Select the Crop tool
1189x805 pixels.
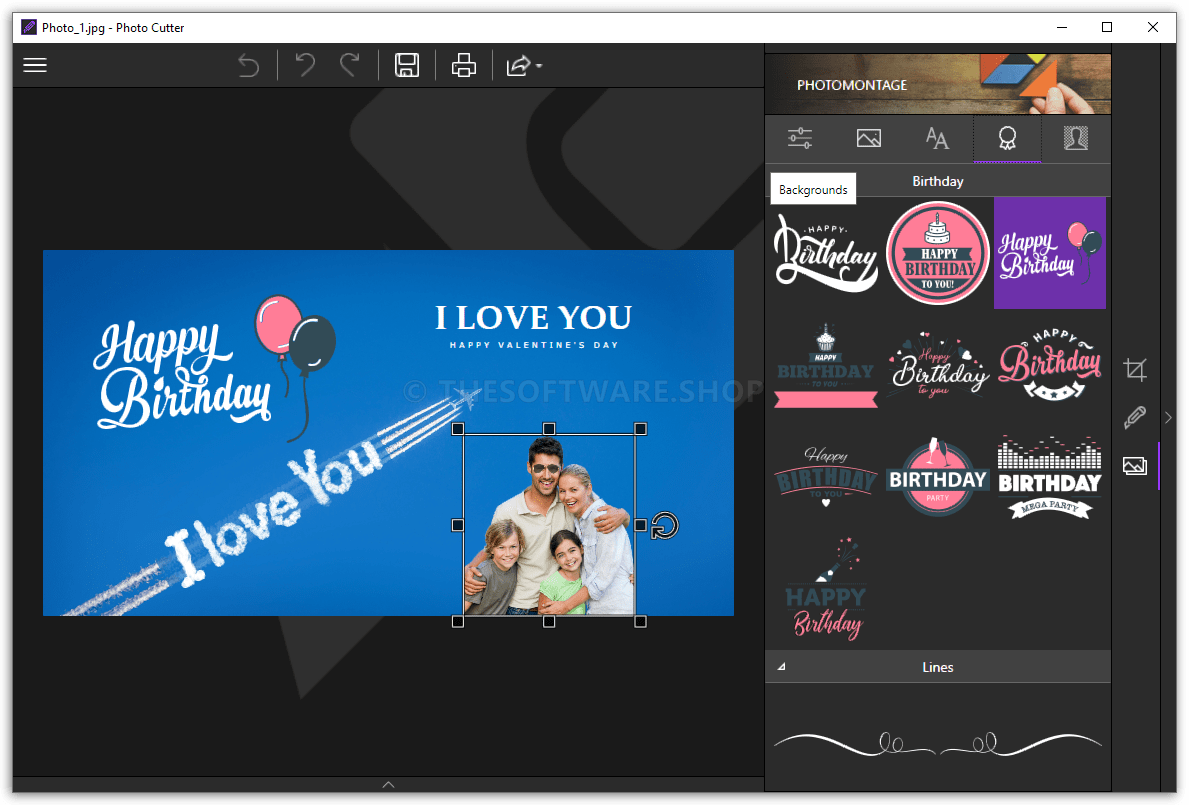point(1135,369)
